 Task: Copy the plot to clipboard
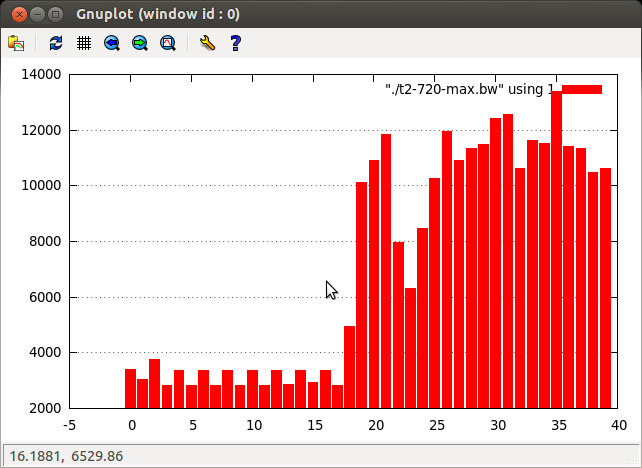point(16,43)
